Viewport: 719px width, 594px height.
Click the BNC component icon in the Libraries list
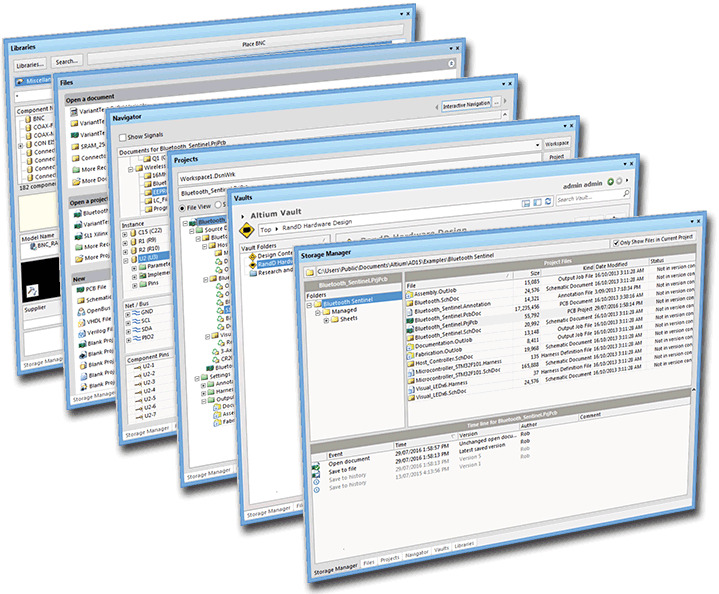tap(28, 118)
